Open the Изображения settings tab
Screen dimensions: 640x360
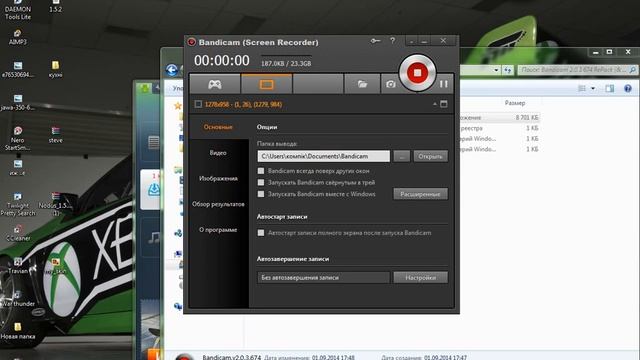(x=218, y=178)
